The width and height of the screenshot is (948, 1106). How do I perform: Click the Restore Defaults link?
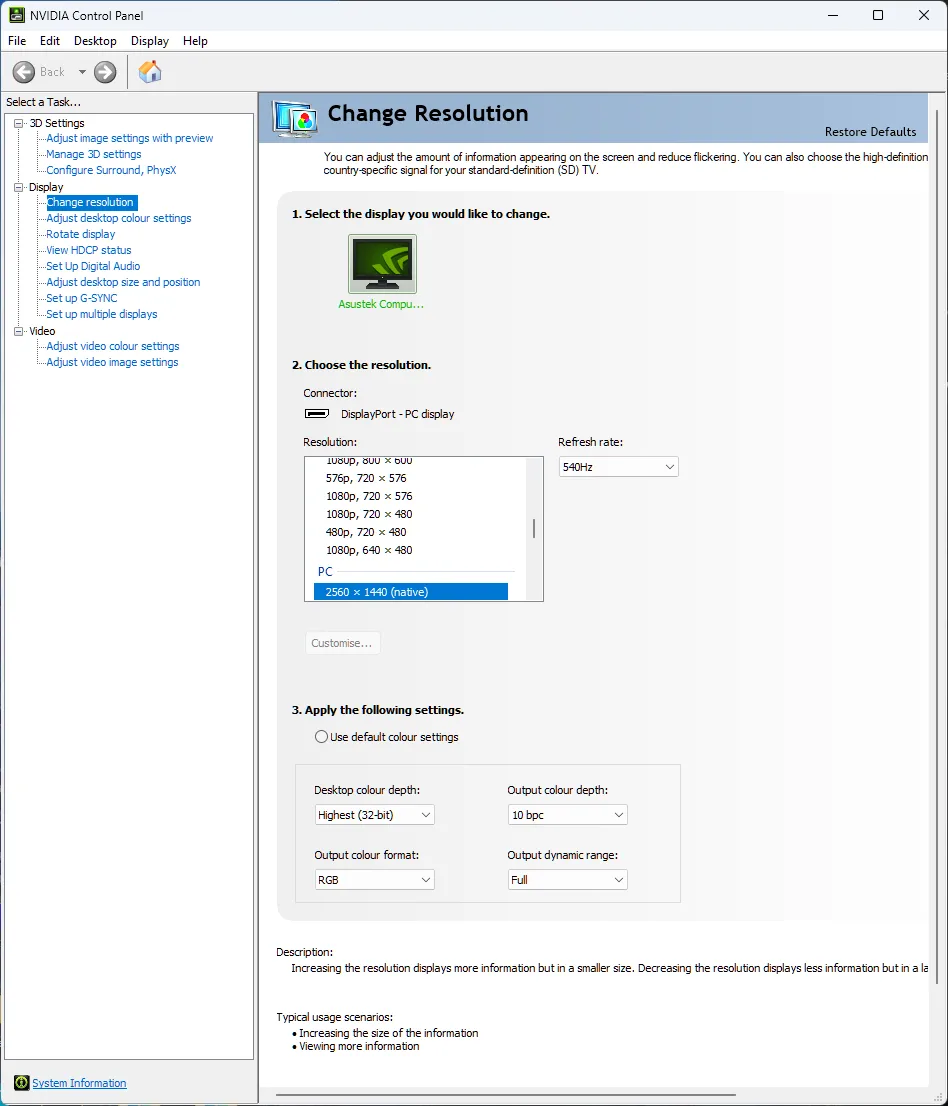pos(870,132)
